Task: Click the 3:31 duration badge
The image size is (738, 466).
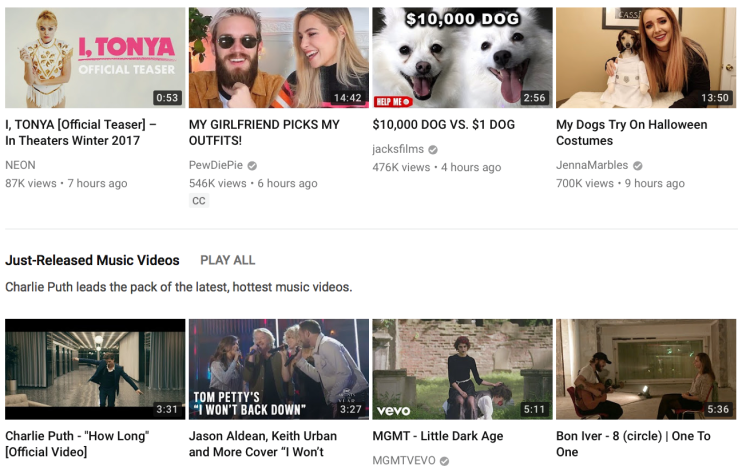Action: [x=167, y=410]
